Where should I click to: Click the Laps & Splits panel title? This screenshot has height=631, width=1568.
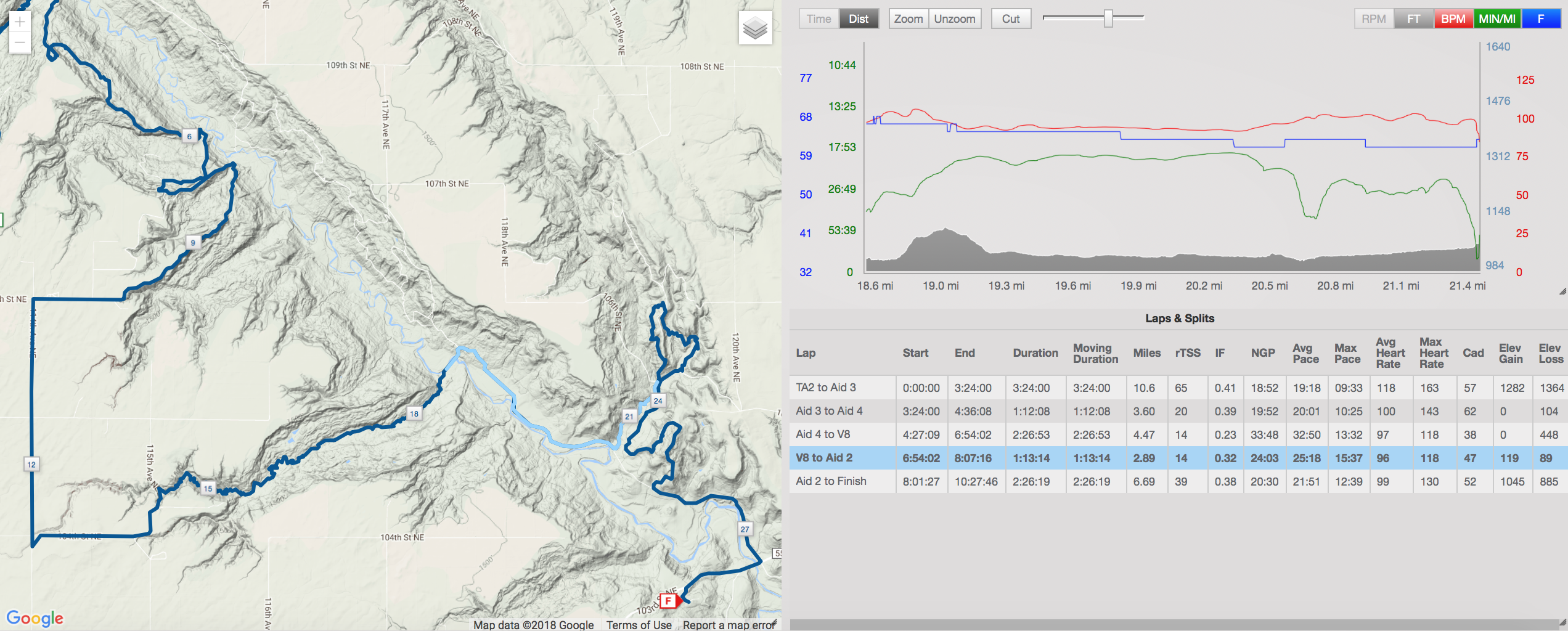(x=1180, y=318)
